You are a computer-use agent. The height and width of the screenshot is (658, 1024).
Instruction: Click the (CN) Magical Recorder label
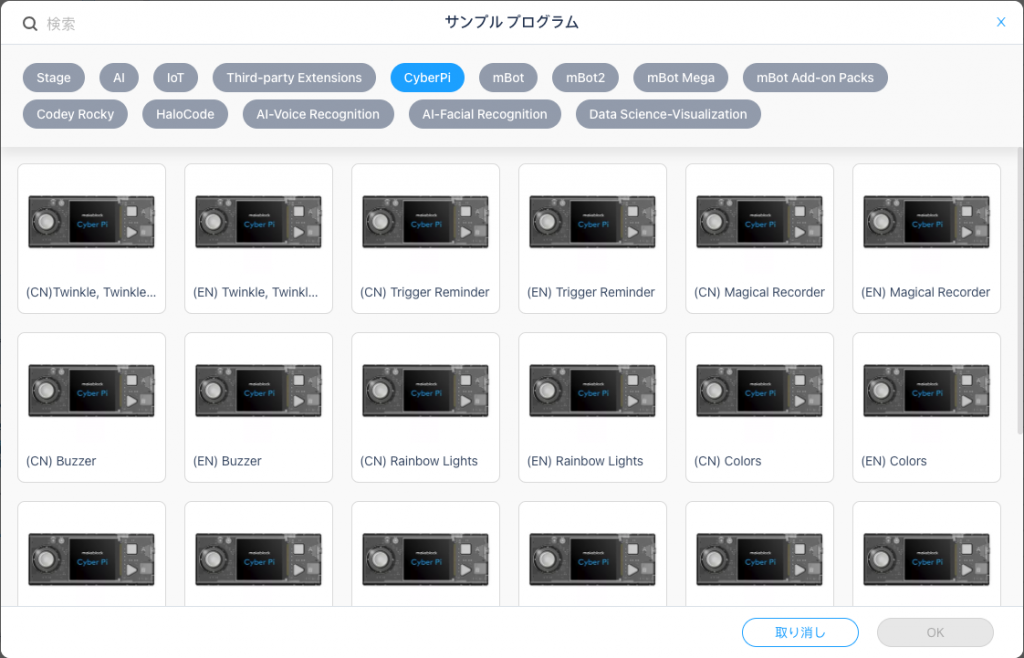click(x=760, y=292)
